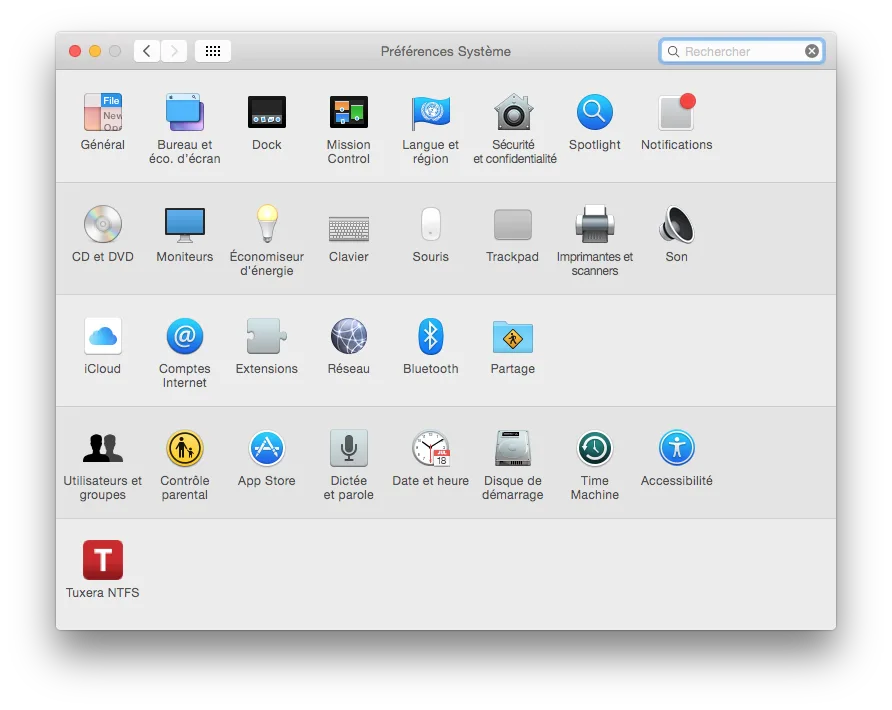The image size is (892, 710).
Task: Open Notifications settings
Action: (x=676, y=112)
